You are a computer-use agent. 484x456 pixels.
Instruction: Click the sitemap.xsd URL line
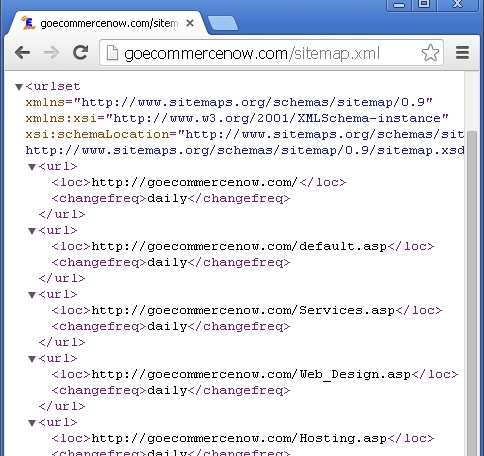coord(245,150)
